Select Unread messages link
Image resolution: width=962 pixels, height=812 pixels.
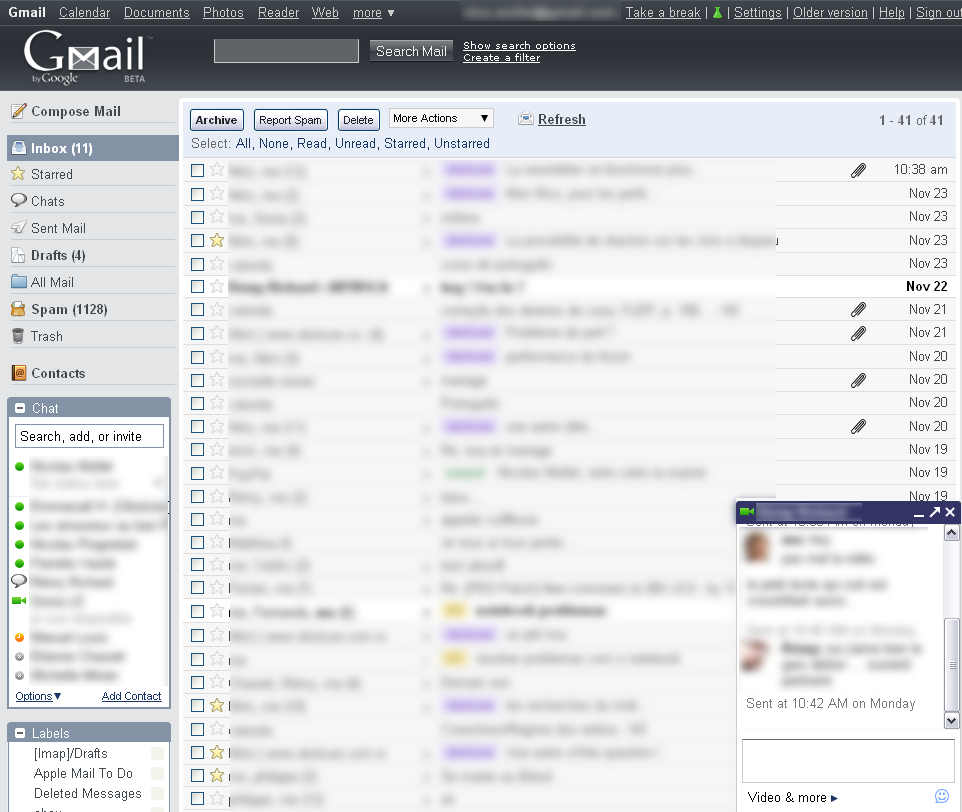[355, 144]
